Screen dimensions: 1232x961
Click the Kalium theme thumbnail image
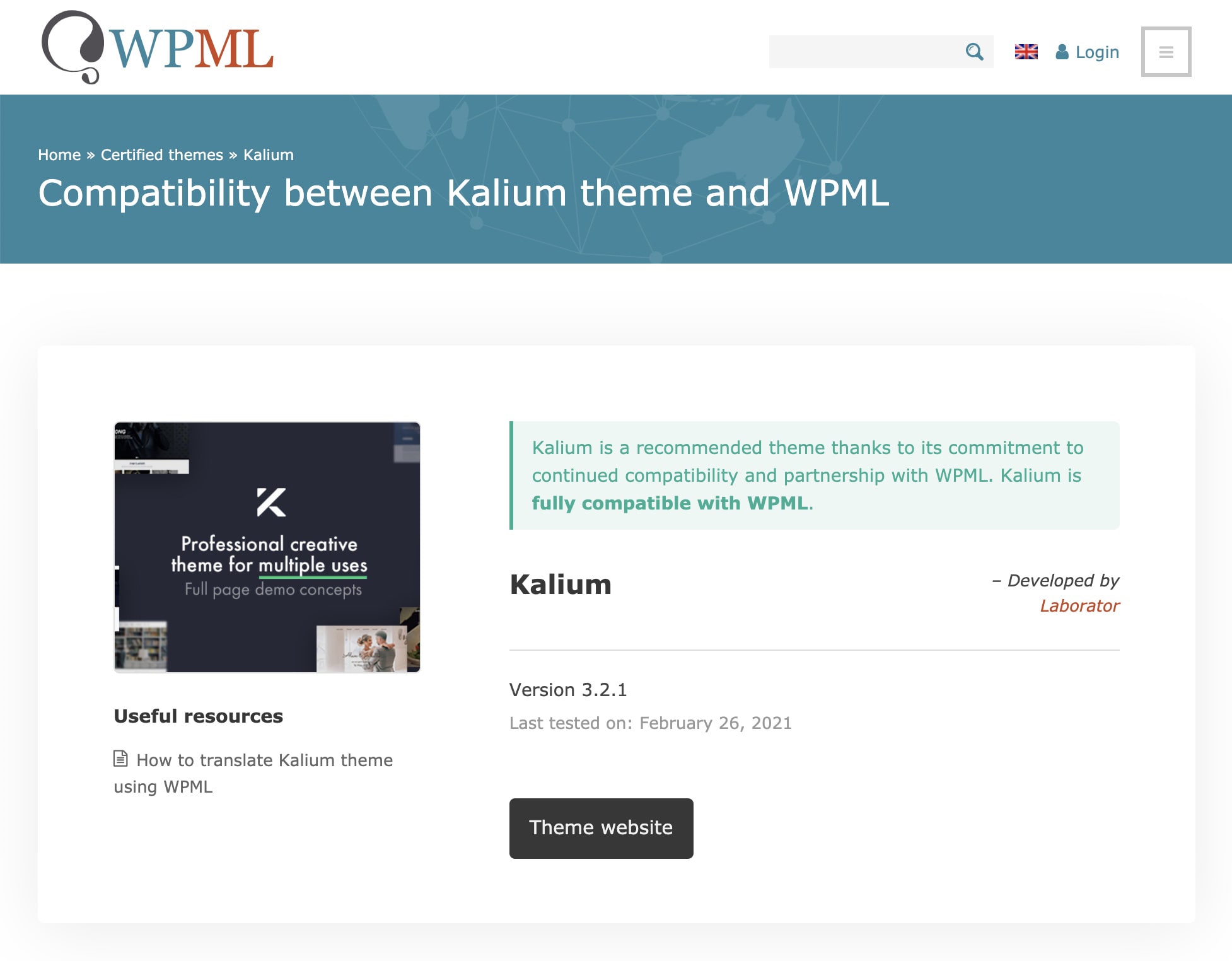[267, 547]
